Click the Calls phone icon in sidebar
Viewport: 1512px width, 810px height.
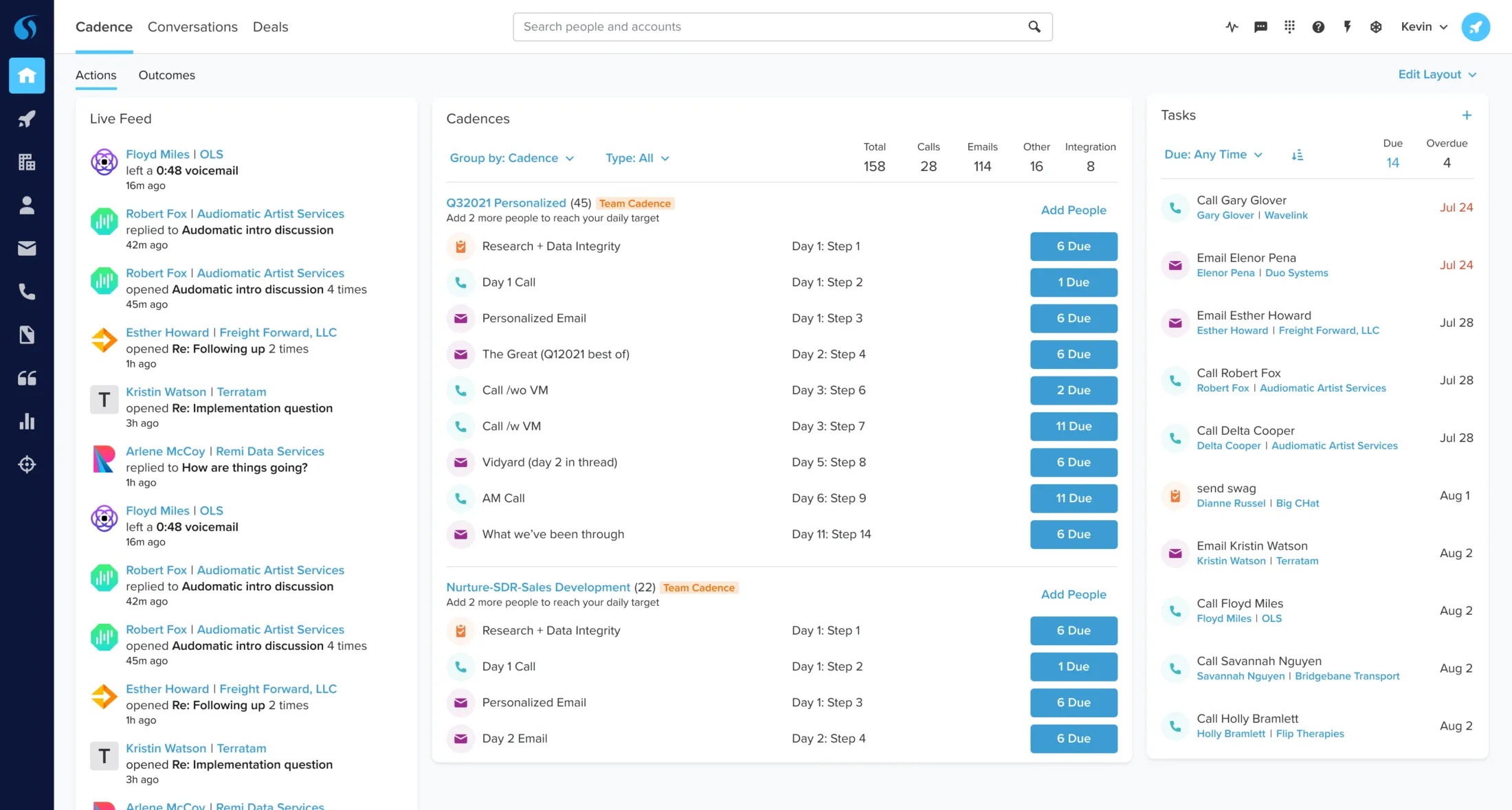[27, 292]
